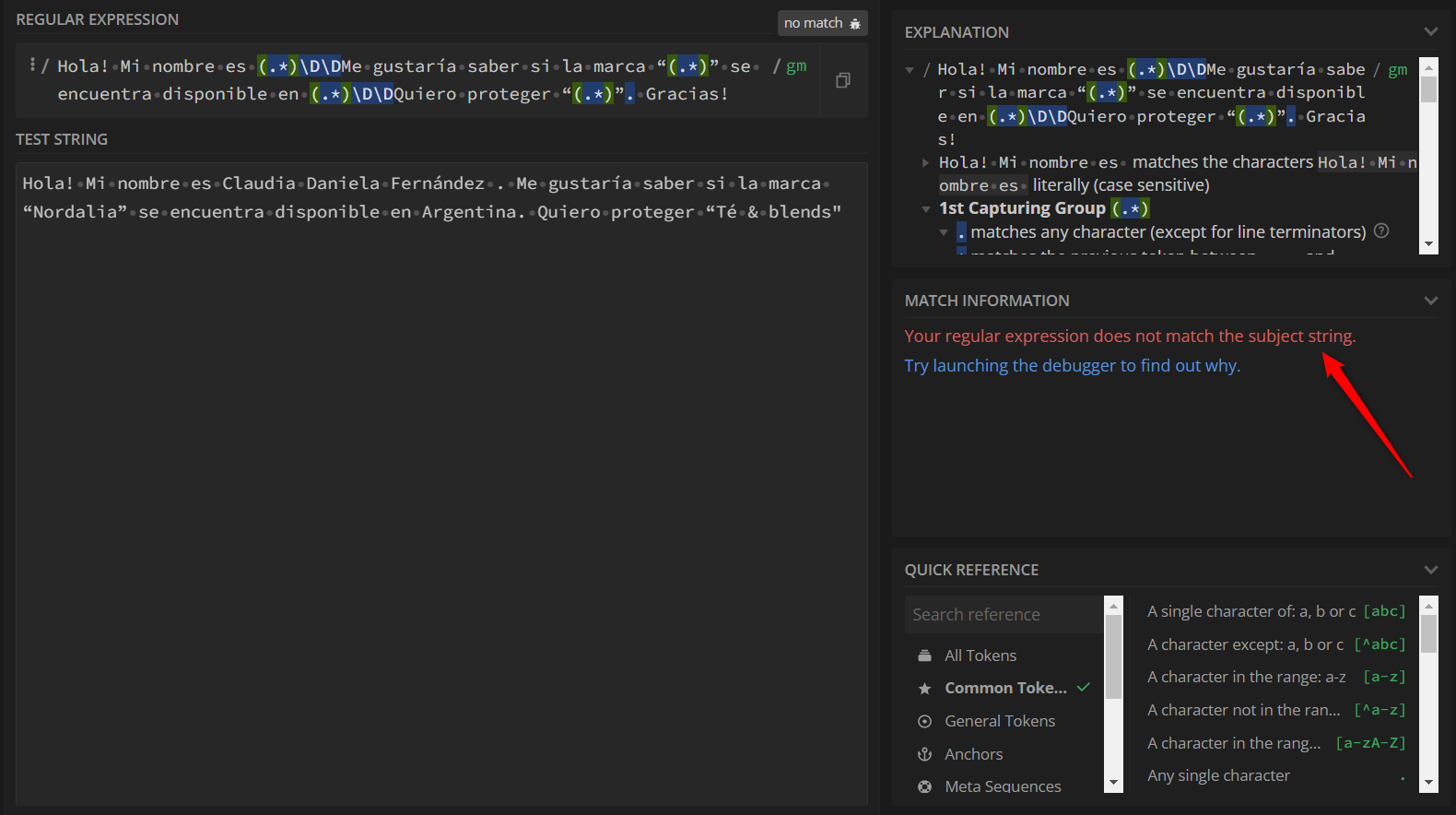
Task: Click the '1st Capturing Group' label
Action: (x=1022, y=208)
